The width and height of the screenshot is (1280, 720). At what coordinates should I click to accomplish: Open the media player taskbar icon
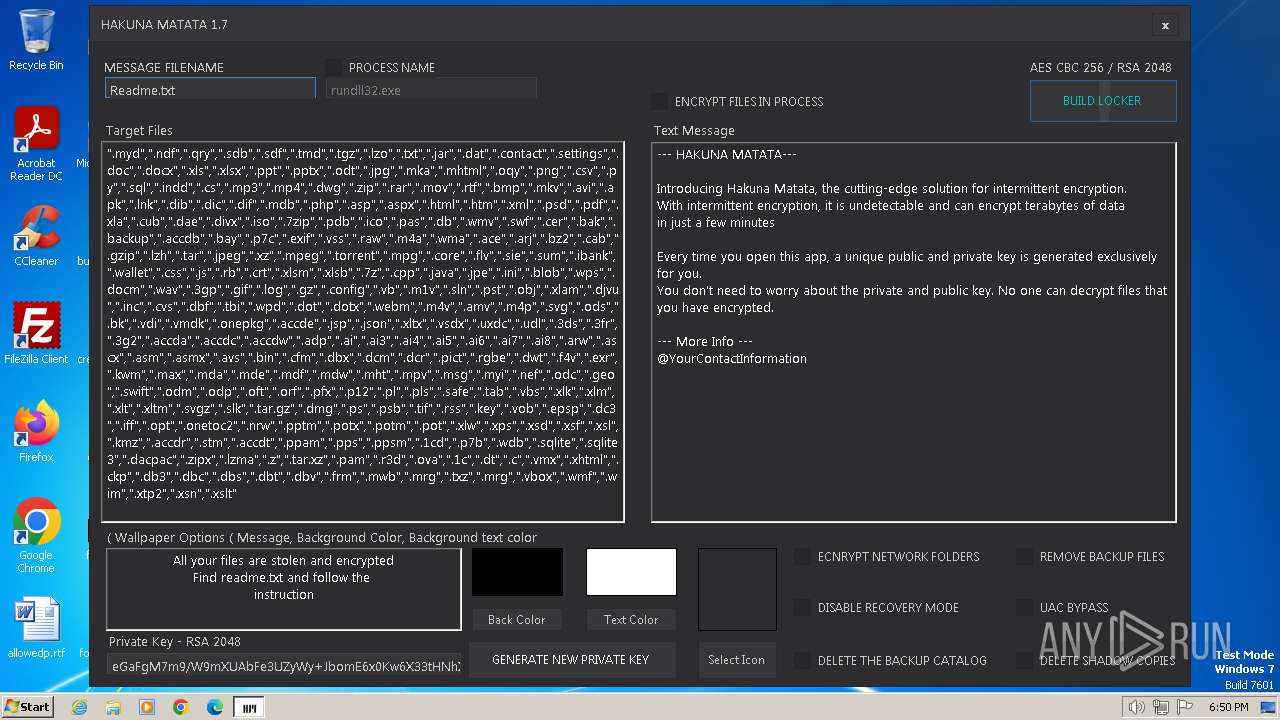click(x=147, y=707)
